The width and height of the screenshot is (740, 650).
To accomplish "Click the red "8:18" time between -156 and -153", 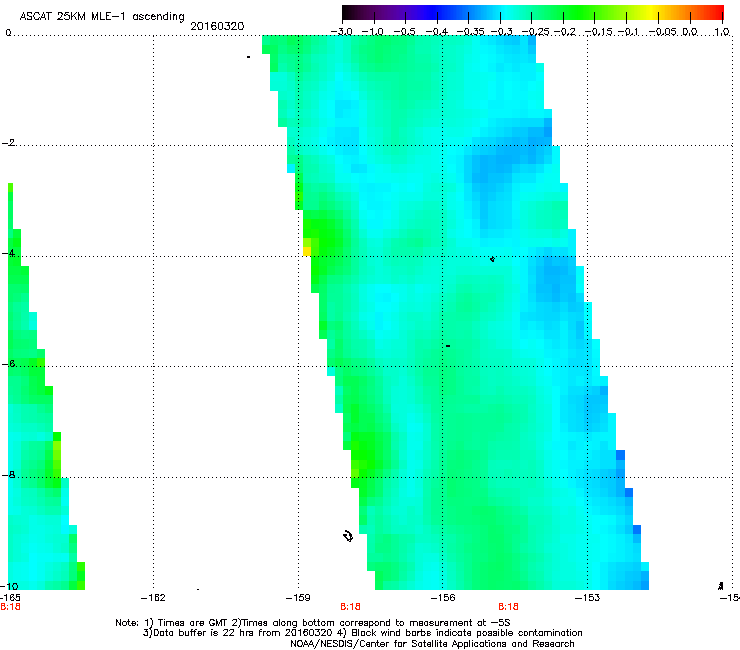I will pyautogui.click(x=508, y=607).
